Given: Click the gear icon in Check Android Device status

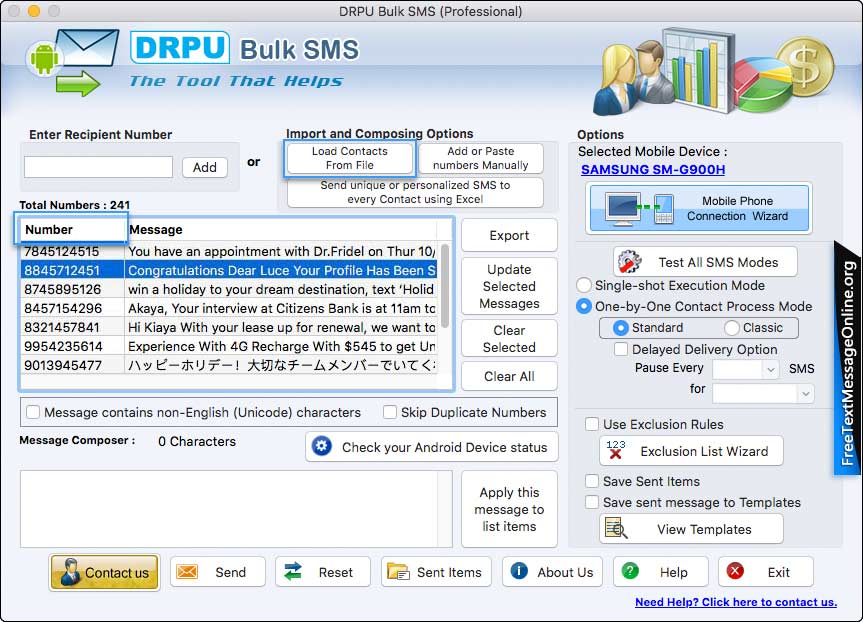Looking at the screenshot, I should pos(321,446).
